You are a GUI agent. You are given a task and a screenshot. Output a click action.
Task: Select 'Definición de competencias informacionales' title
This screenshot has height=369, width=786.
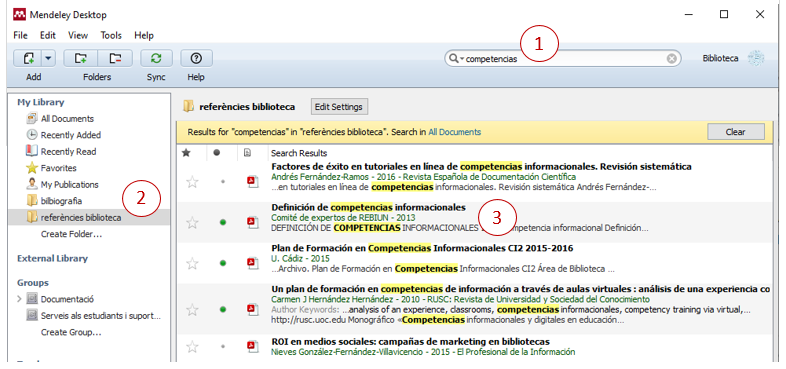click(x=368, y=207)
